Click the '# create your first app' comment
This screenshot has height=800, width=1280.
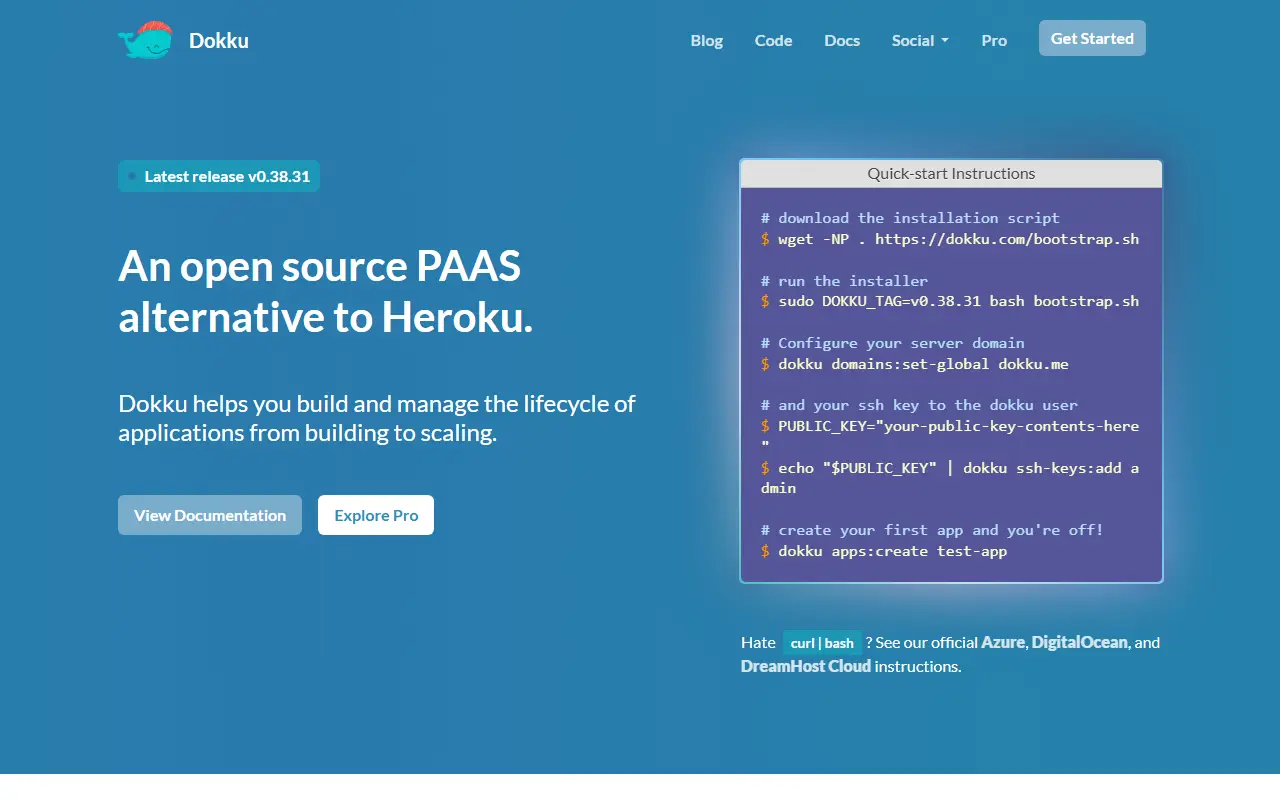[x=932, y=530]
